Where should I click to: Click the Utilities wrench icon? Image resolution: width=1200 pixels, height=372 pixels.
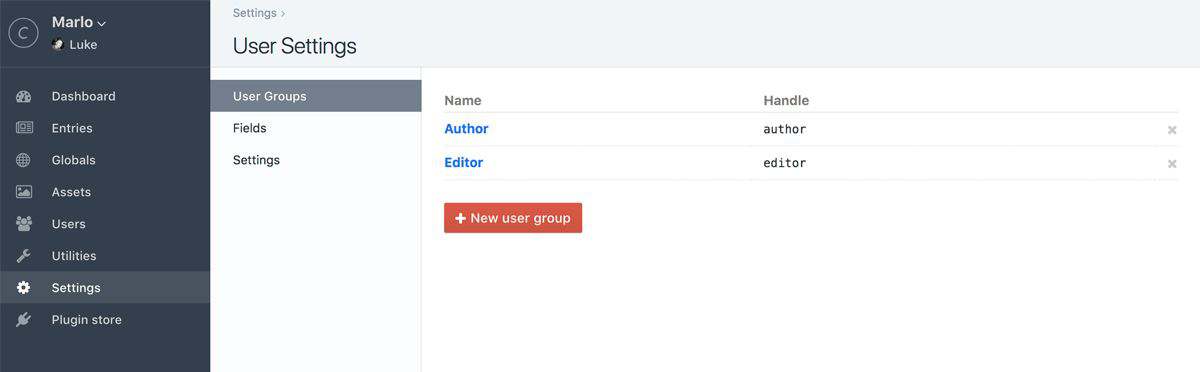[x=24, y=256]
